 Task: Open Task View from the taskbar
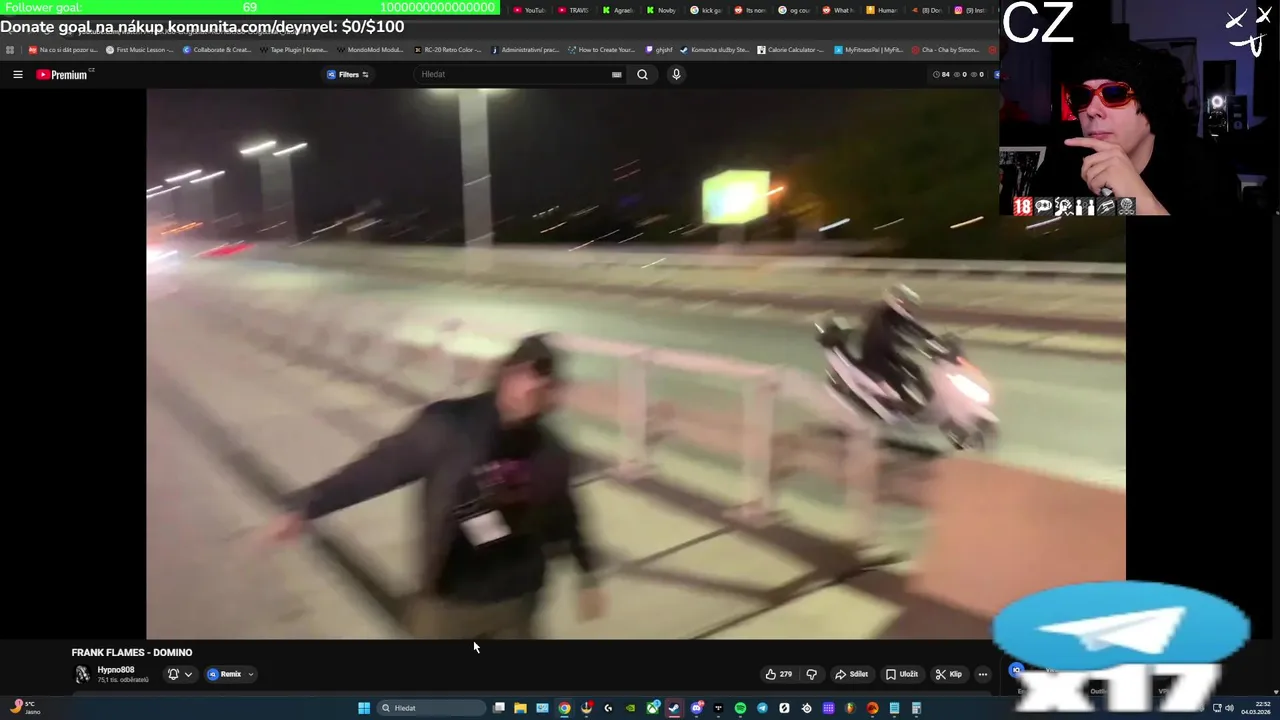[498, 708]
